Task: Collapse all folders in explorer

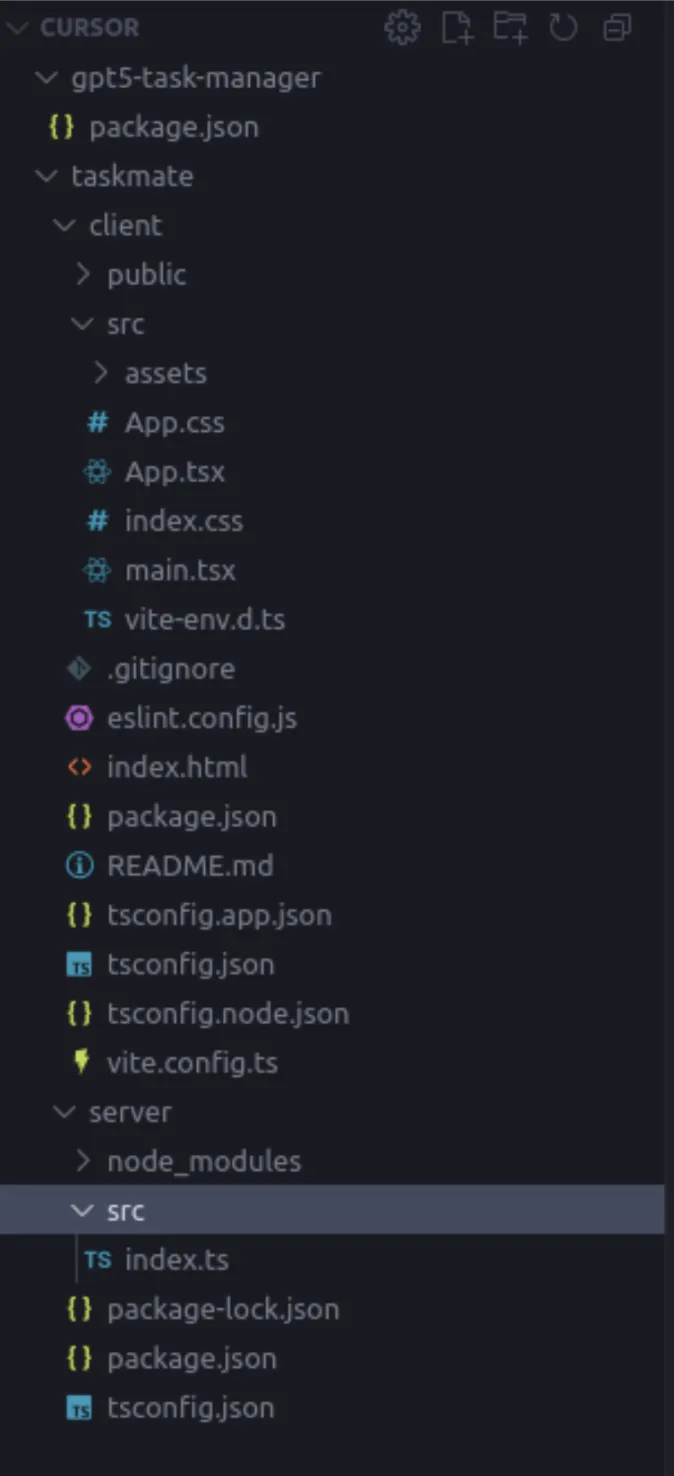Action: click(617, 28)
